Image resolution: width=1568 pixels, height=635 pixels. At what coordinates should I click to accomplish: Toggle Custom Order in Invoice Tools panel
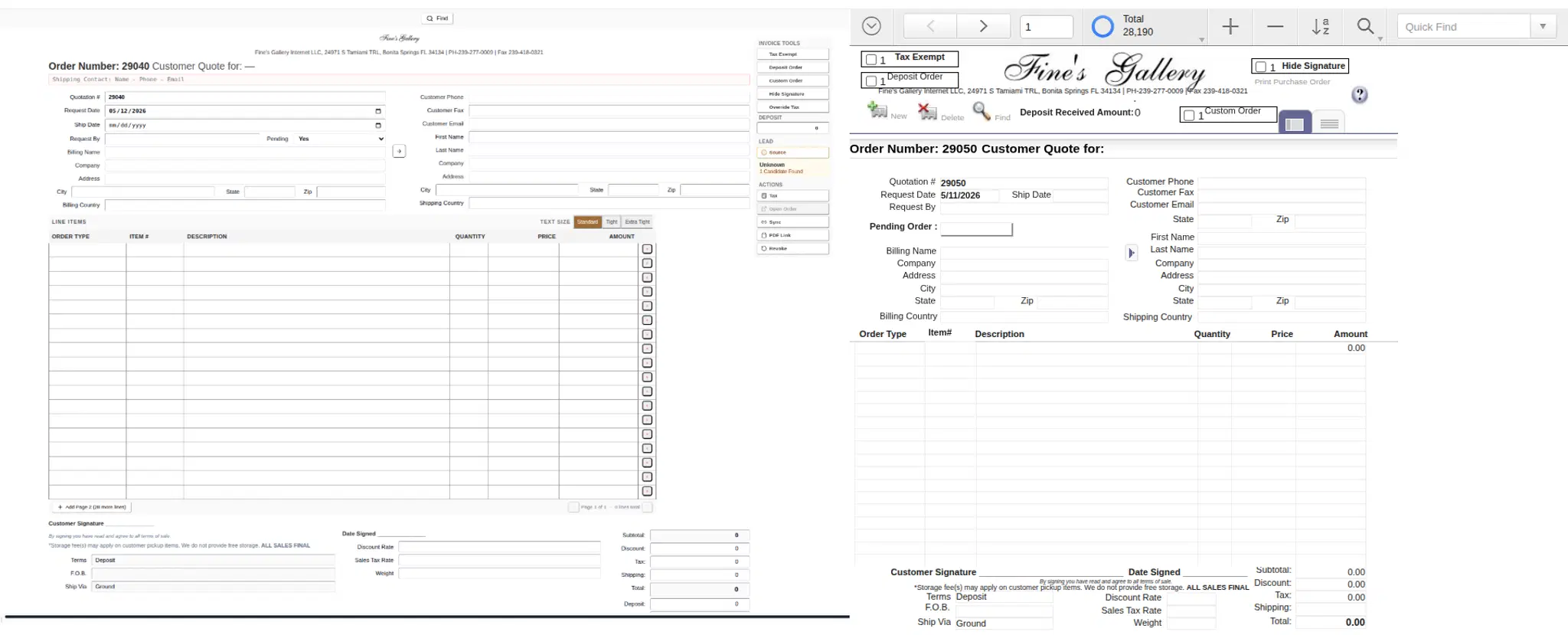pos(792,80)
